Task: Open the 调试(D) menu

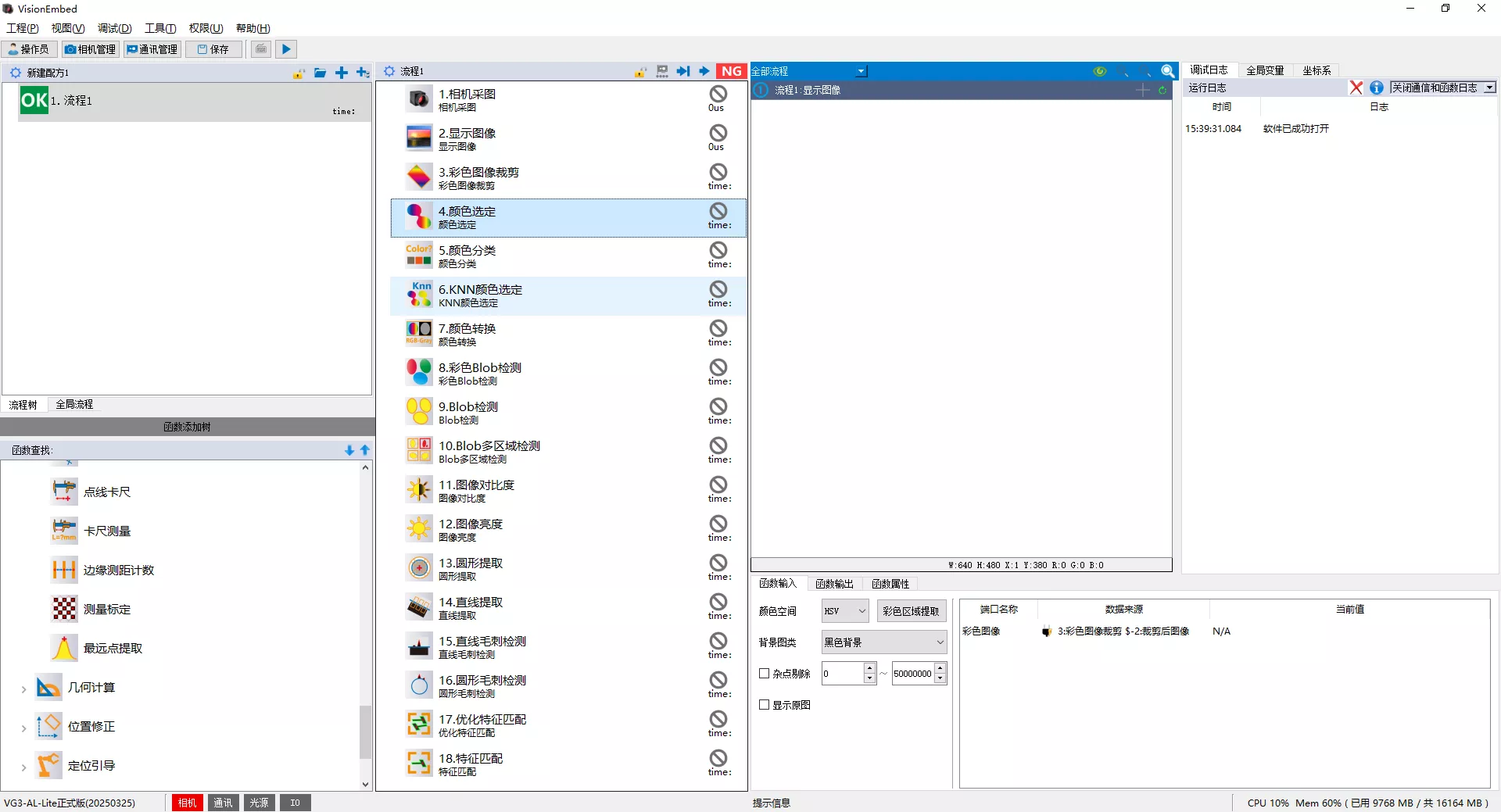Action: 114,28
